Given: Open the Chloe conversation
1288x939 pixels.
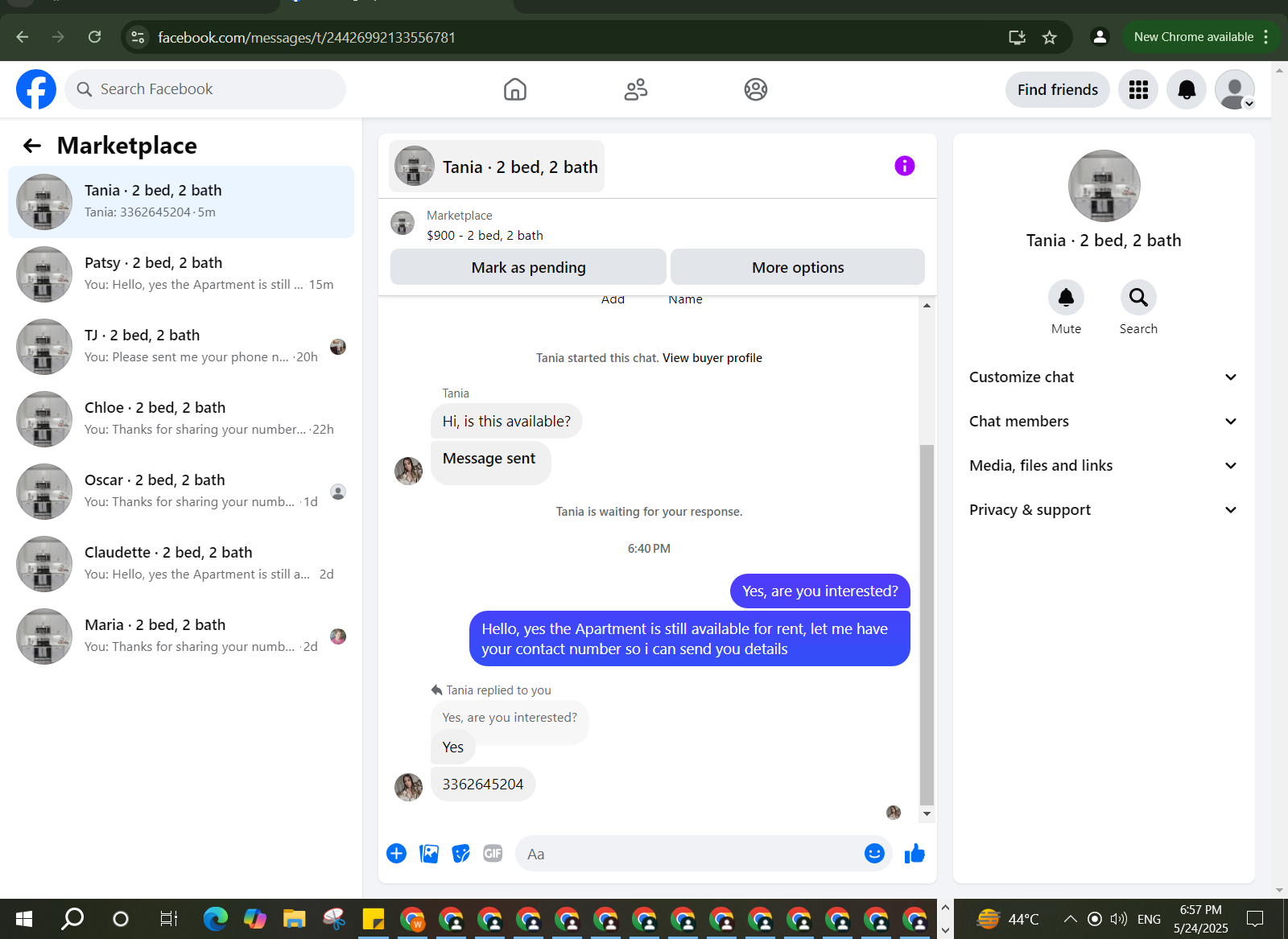Looking at the screenshot, I should [x=181, y=419].
